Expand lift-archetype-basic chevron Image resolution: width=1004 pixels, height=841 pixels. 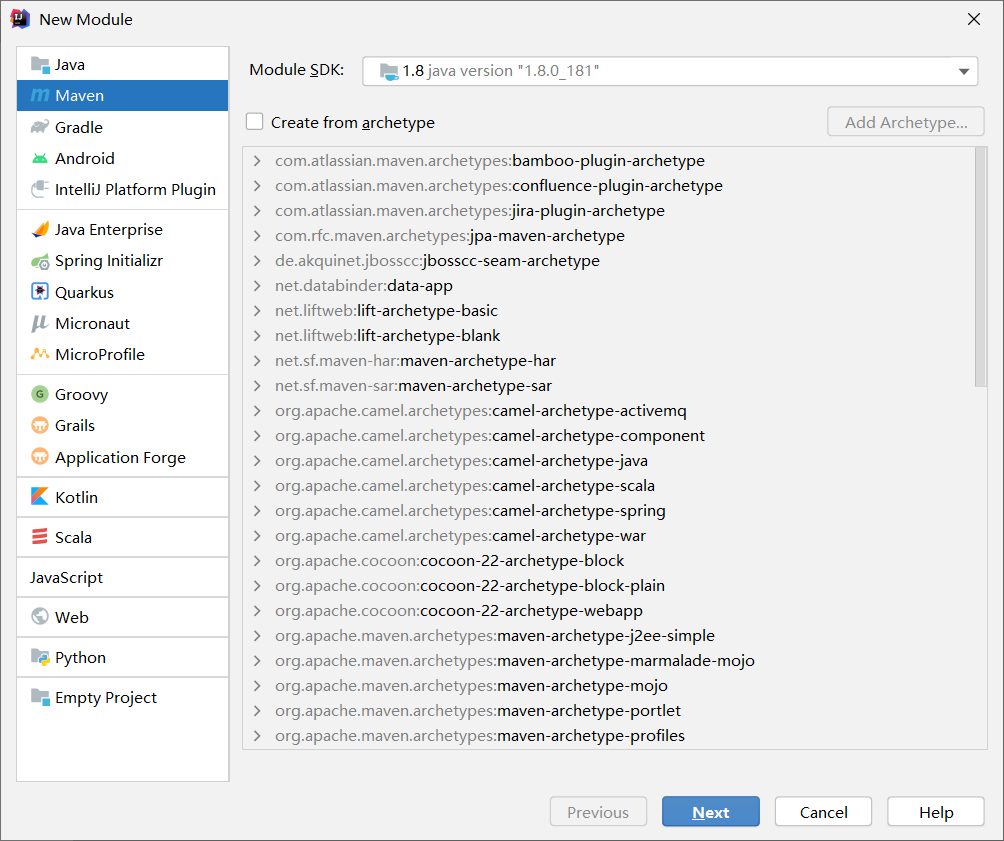[x=257, y=311]
